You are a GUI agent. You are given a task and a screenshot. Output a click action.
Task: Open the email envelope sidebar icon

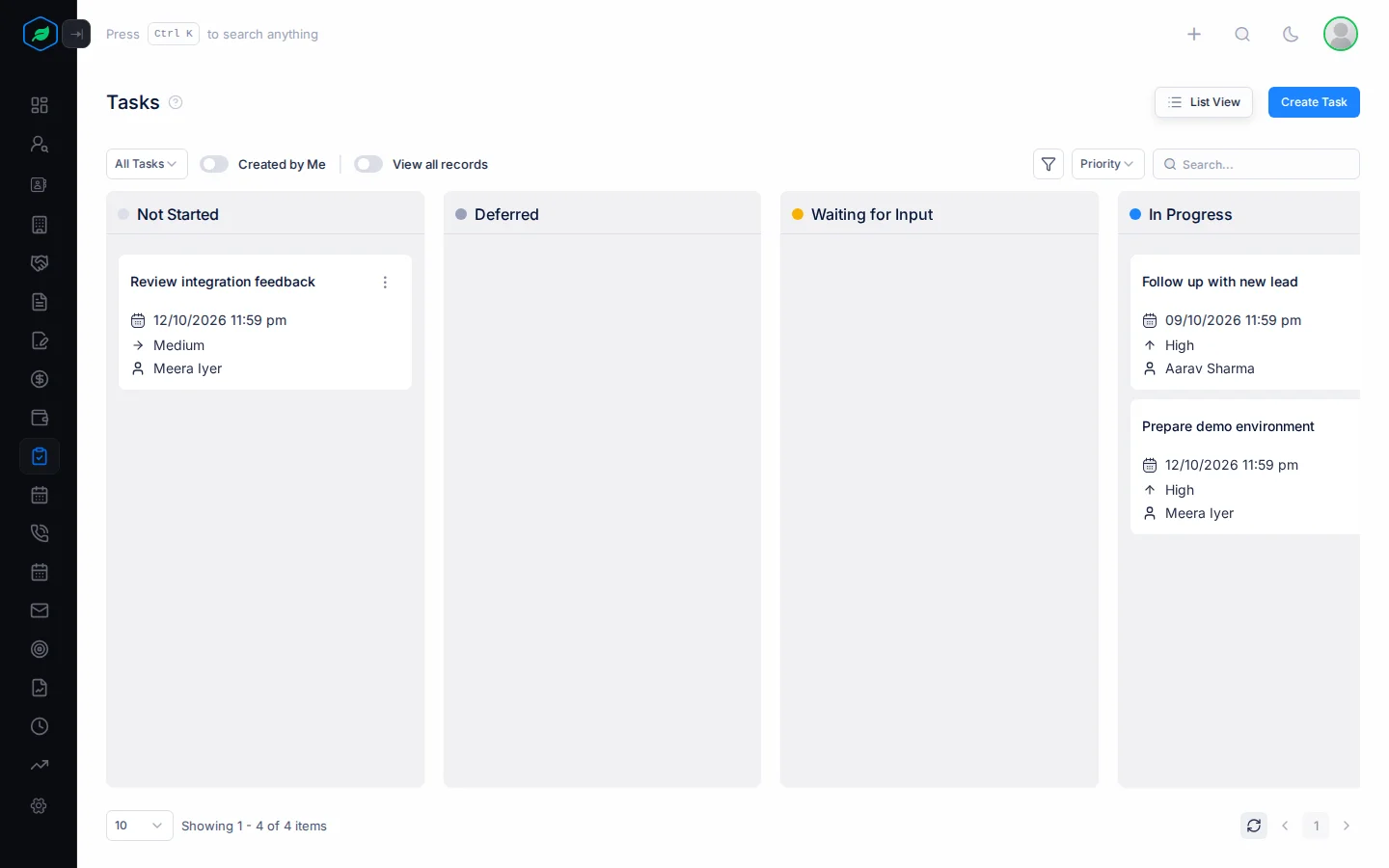coord(40,610)
